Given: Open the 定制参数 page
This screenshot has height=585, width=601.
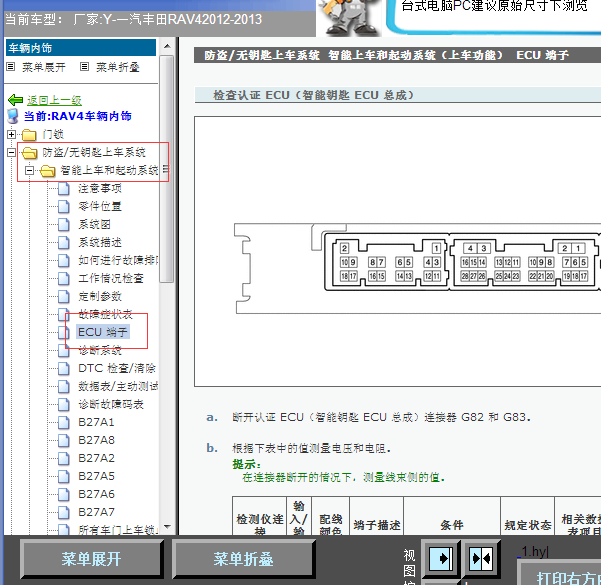Looking at the screenshot, I should point(100,297).
